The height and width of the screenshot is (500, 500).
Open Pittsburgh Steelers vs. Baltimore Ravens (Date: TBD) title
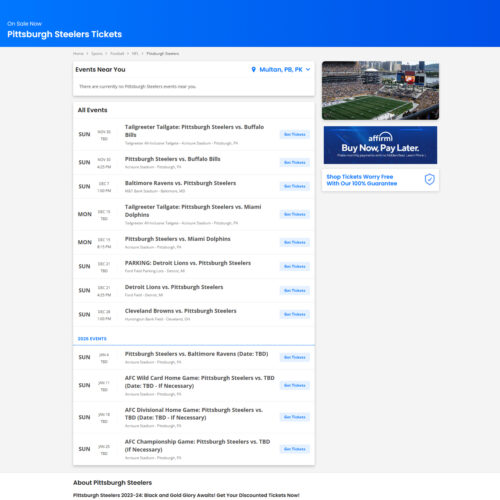click(x=196, y=354)
